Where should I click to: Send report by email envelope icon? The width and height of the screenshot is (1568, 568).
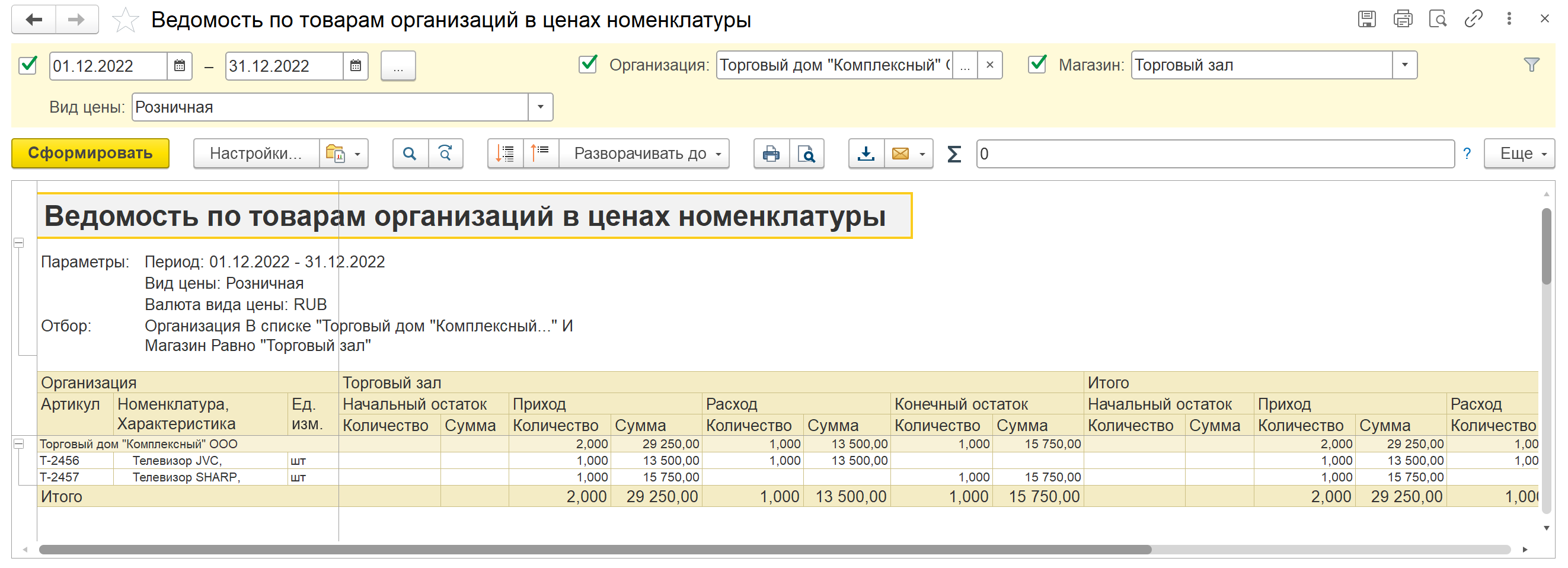[900, 154]
